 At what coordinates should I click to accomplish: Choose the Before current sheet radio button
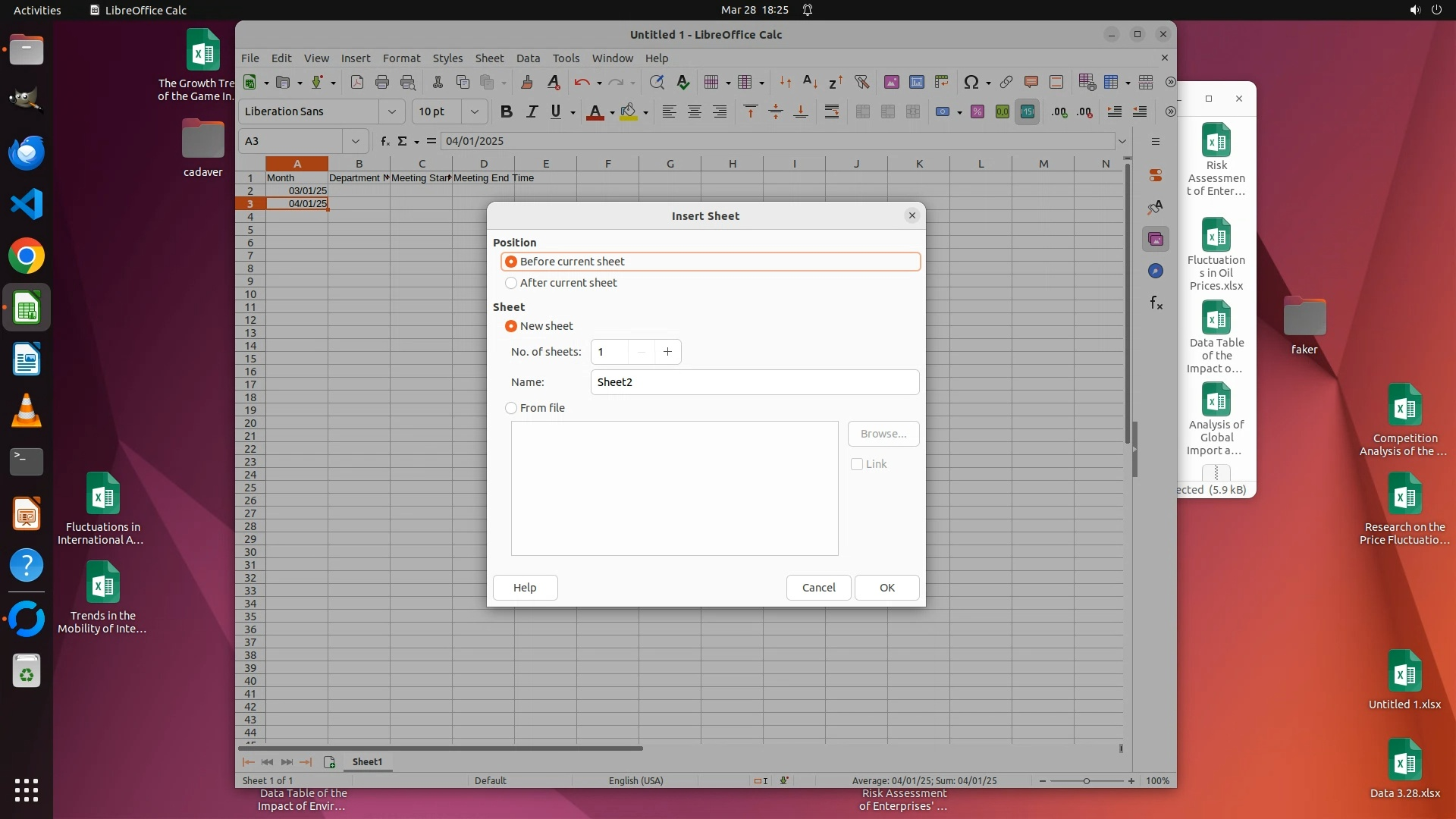click(x=511, y=262)
